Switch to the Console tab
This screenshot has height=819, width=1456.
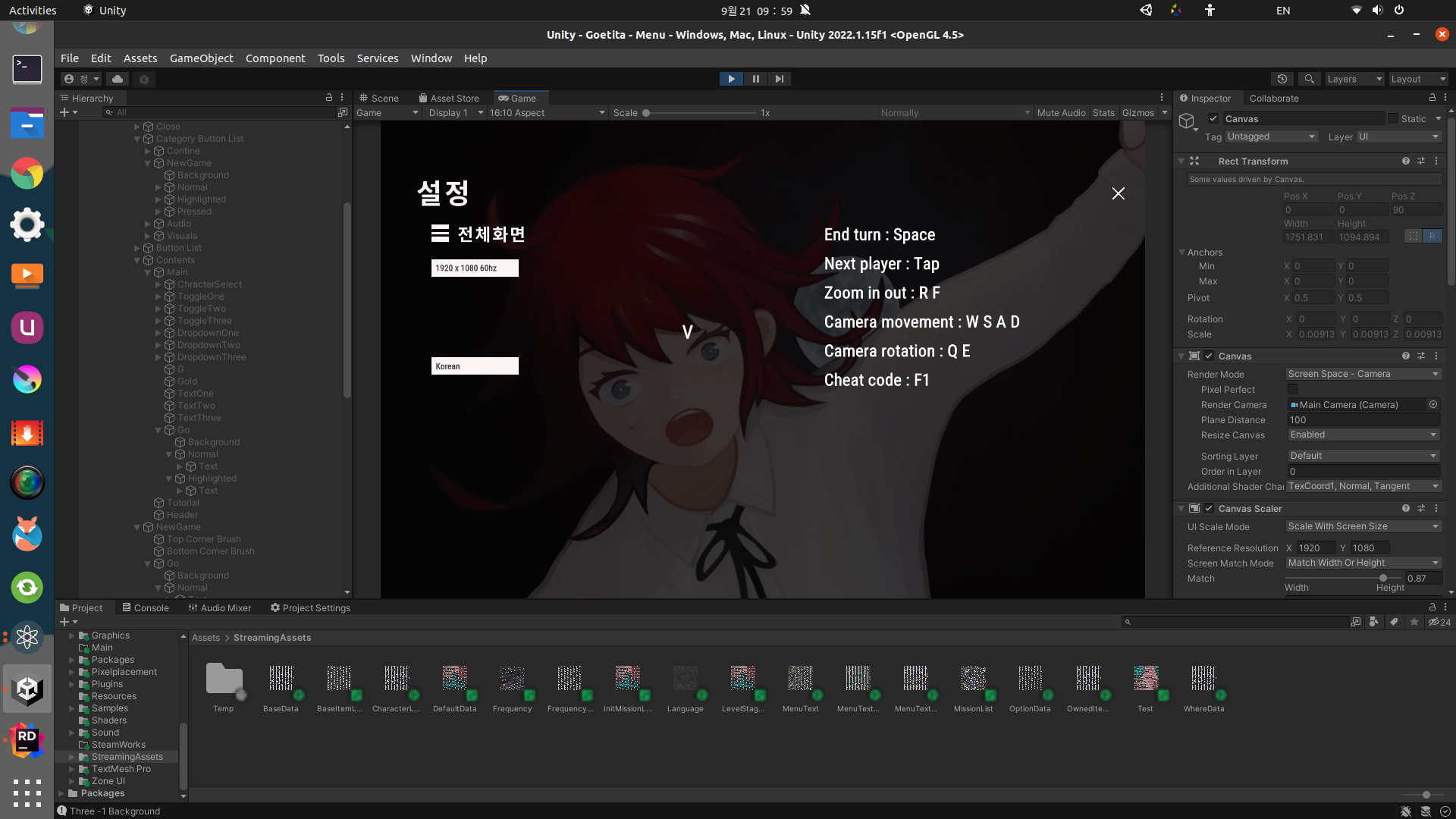click(146, 607)
